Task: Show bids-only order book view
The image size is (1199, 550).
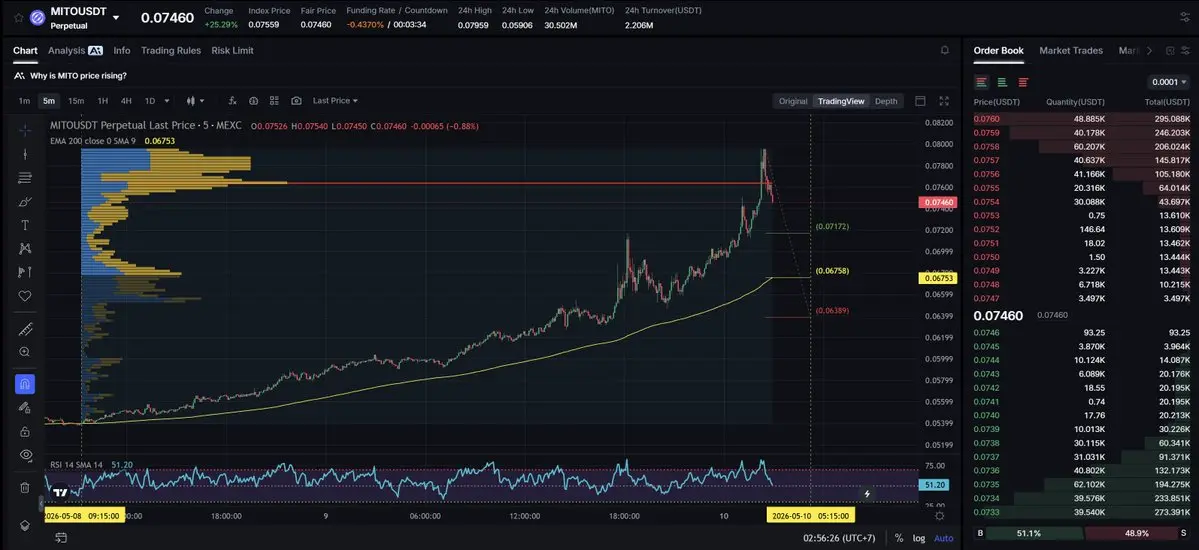Action: click(1002, 82)
